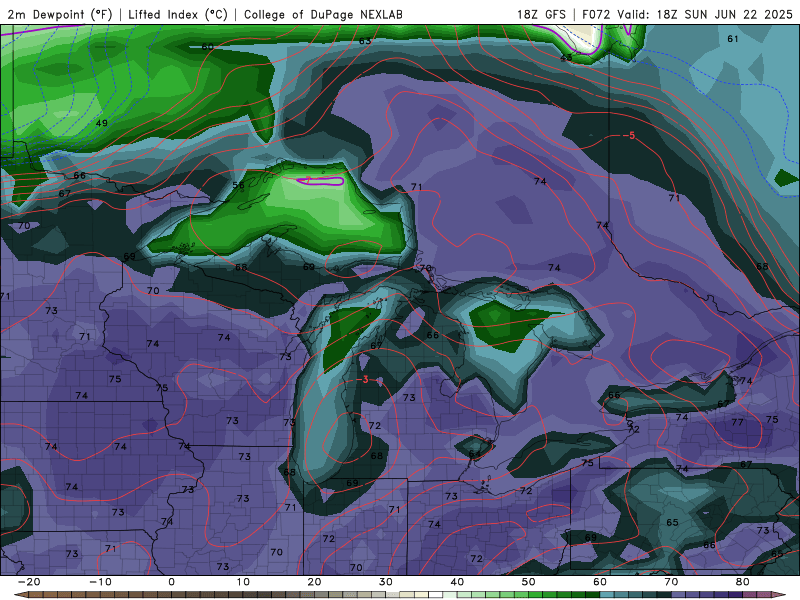Click the red "-3" lifted index contour label
The image size is (800, 600).
click(363, 380)
